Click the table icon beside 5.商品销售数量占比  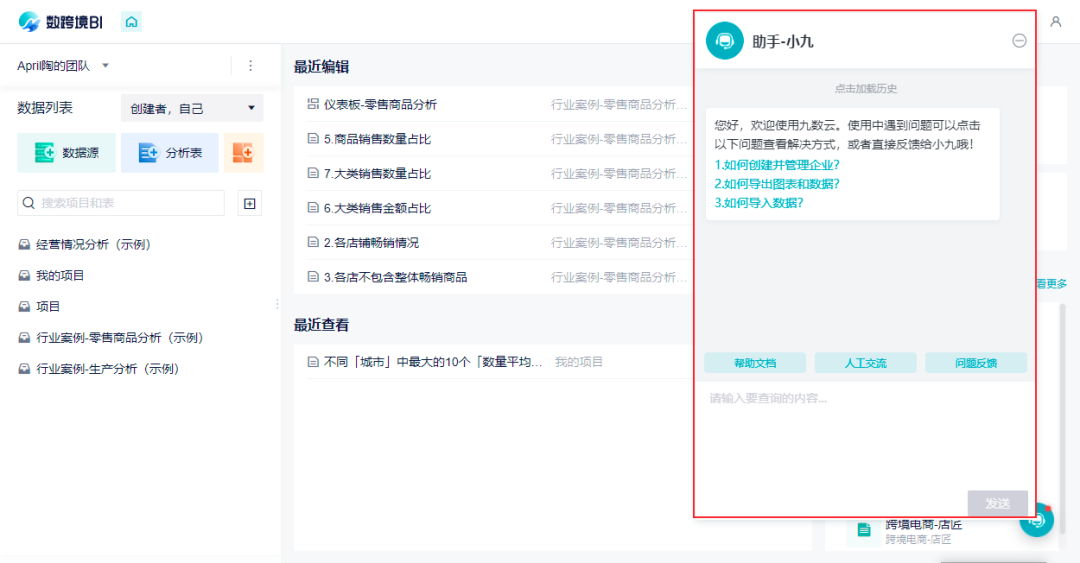[x=313, y=139]
